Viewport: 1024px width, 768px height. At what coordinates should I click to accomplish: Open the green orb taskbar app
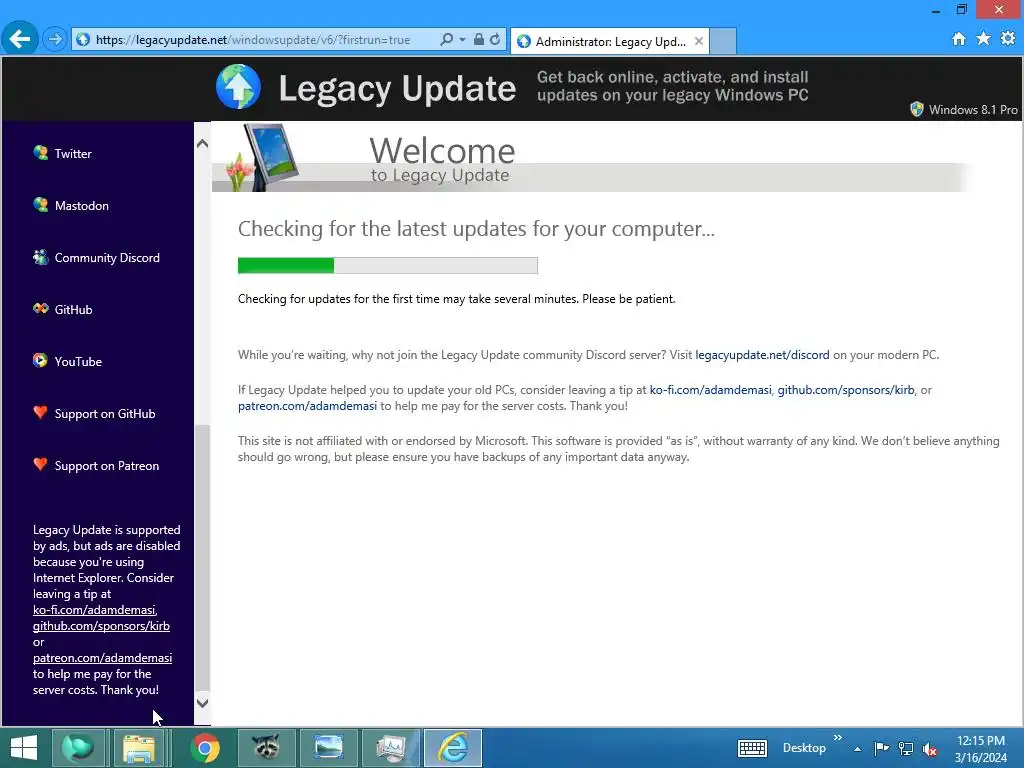tap(78, 748)
